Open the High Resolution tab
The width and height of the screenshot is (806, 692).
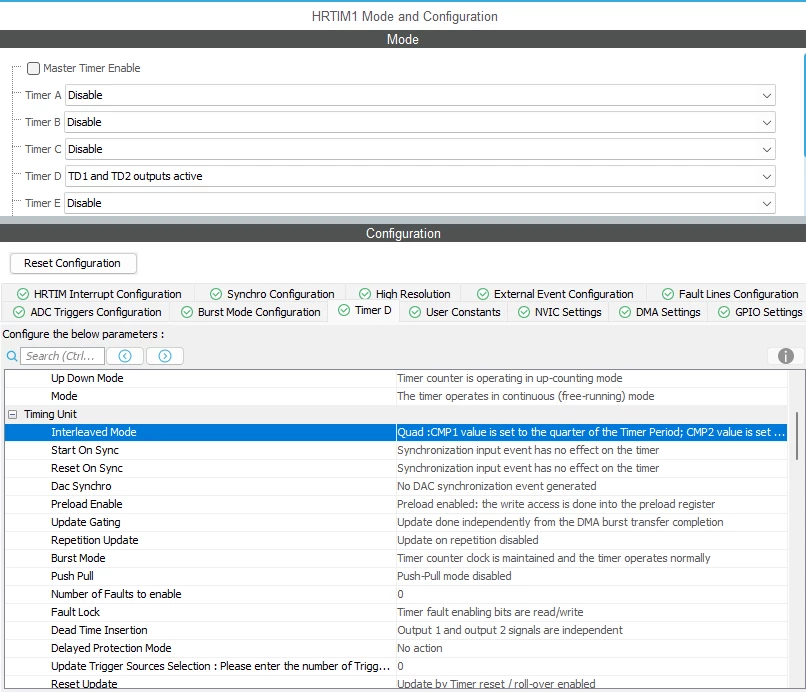pos(404,294)
